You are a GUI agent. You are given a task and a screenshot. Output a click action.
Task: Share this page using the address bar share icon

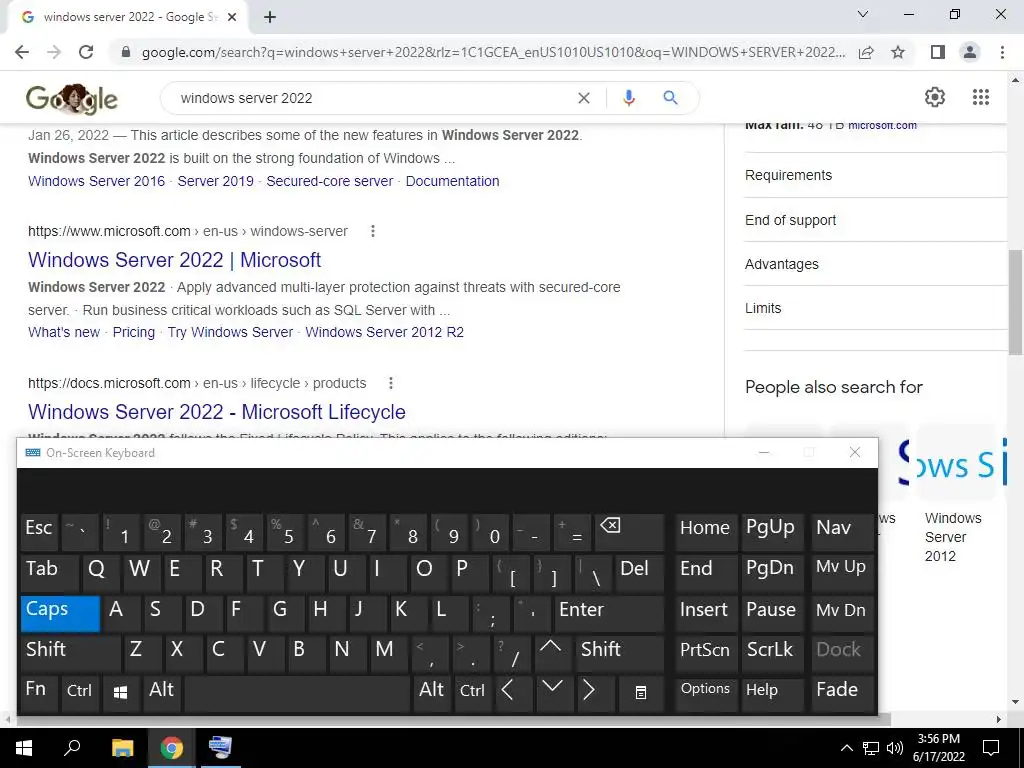click(x=866, y=52)
